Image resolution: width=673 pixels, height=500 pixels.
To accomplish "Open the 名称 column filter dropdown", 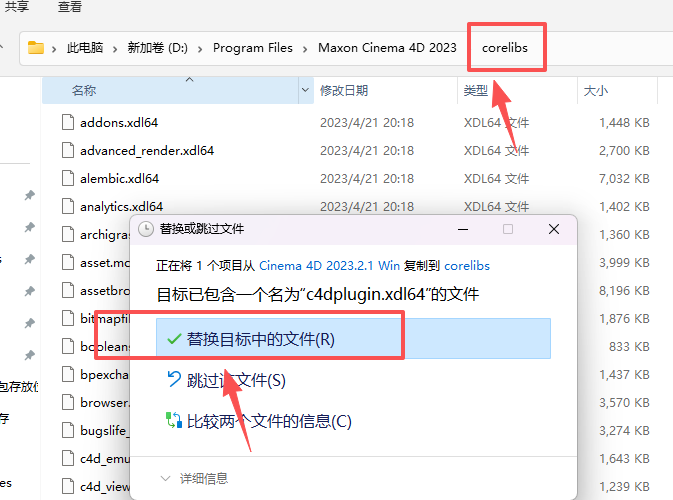I will point(305,90).
